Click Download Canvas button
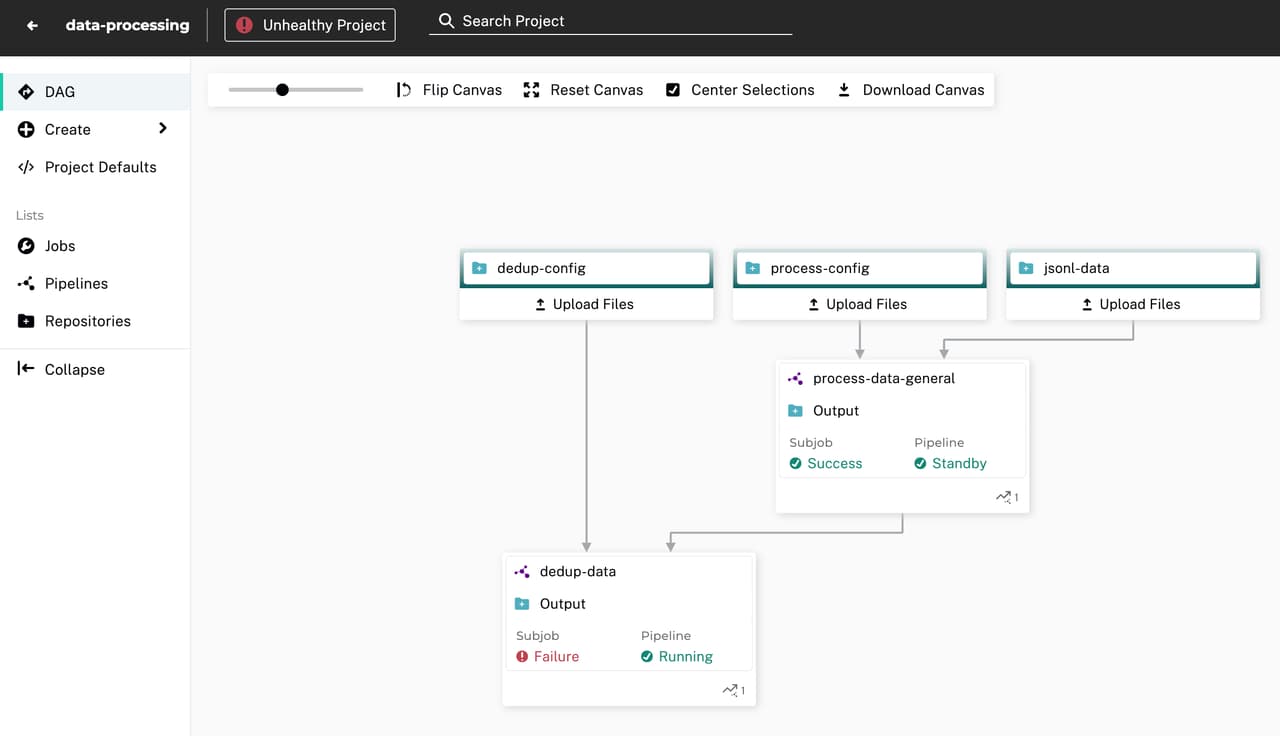1280x736 pixels. 911,90
